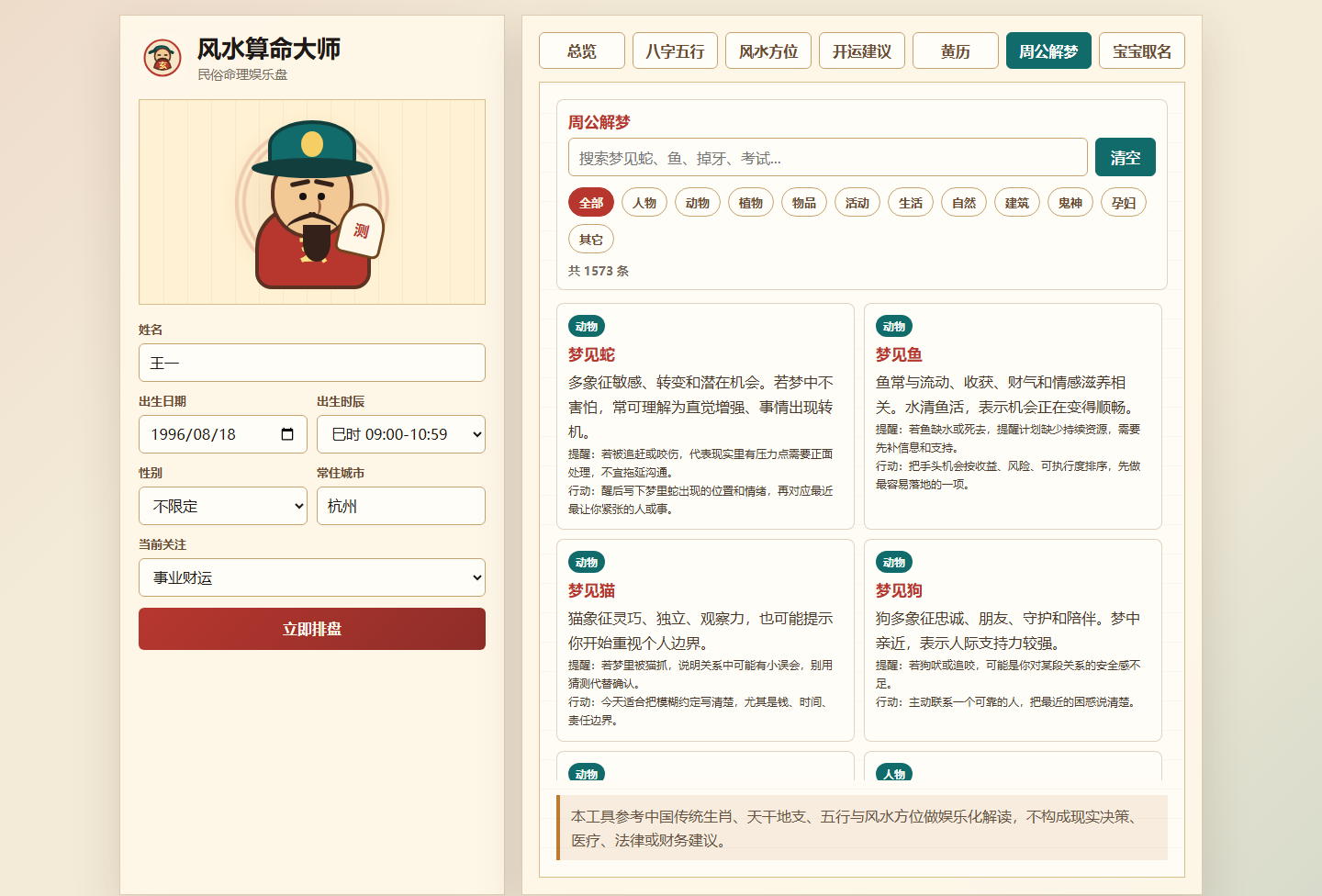
Task: Click the 清空 button
Action: [1126, 157]
